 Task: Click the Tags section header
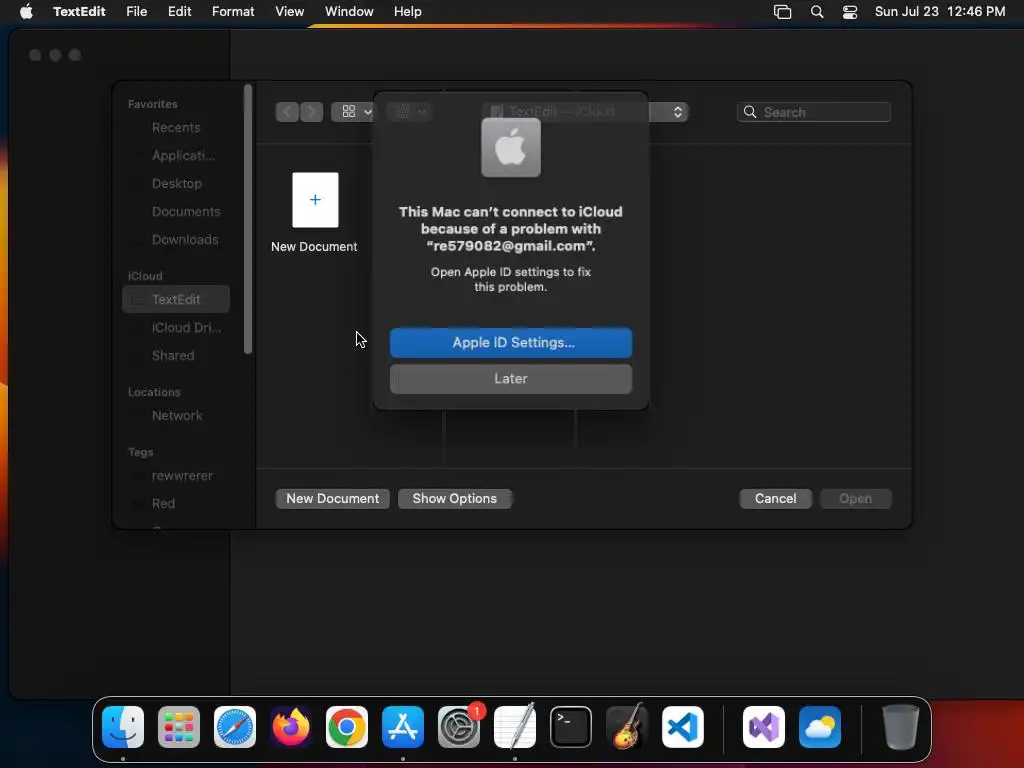pos(140,452)
